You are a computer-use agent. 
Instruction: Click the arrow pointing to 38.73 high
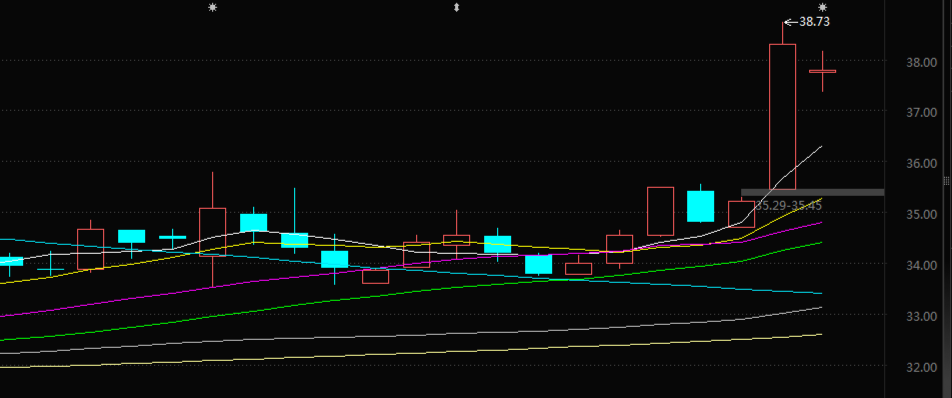point(790,22)
